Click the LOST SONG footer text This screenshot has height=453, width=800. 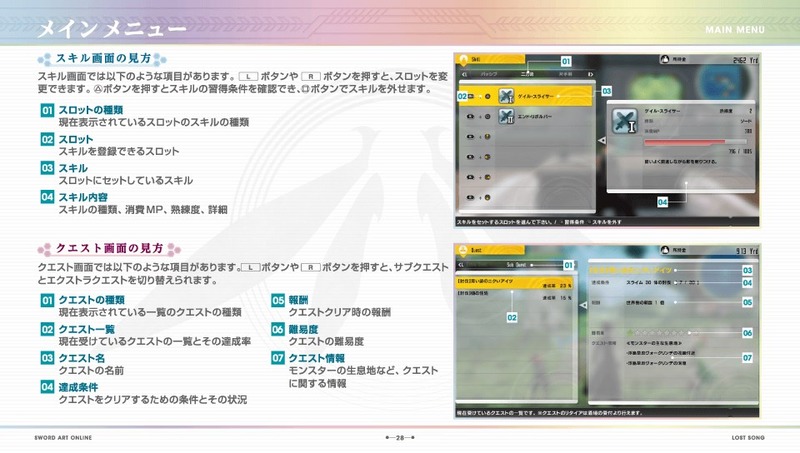coord(748,438)
